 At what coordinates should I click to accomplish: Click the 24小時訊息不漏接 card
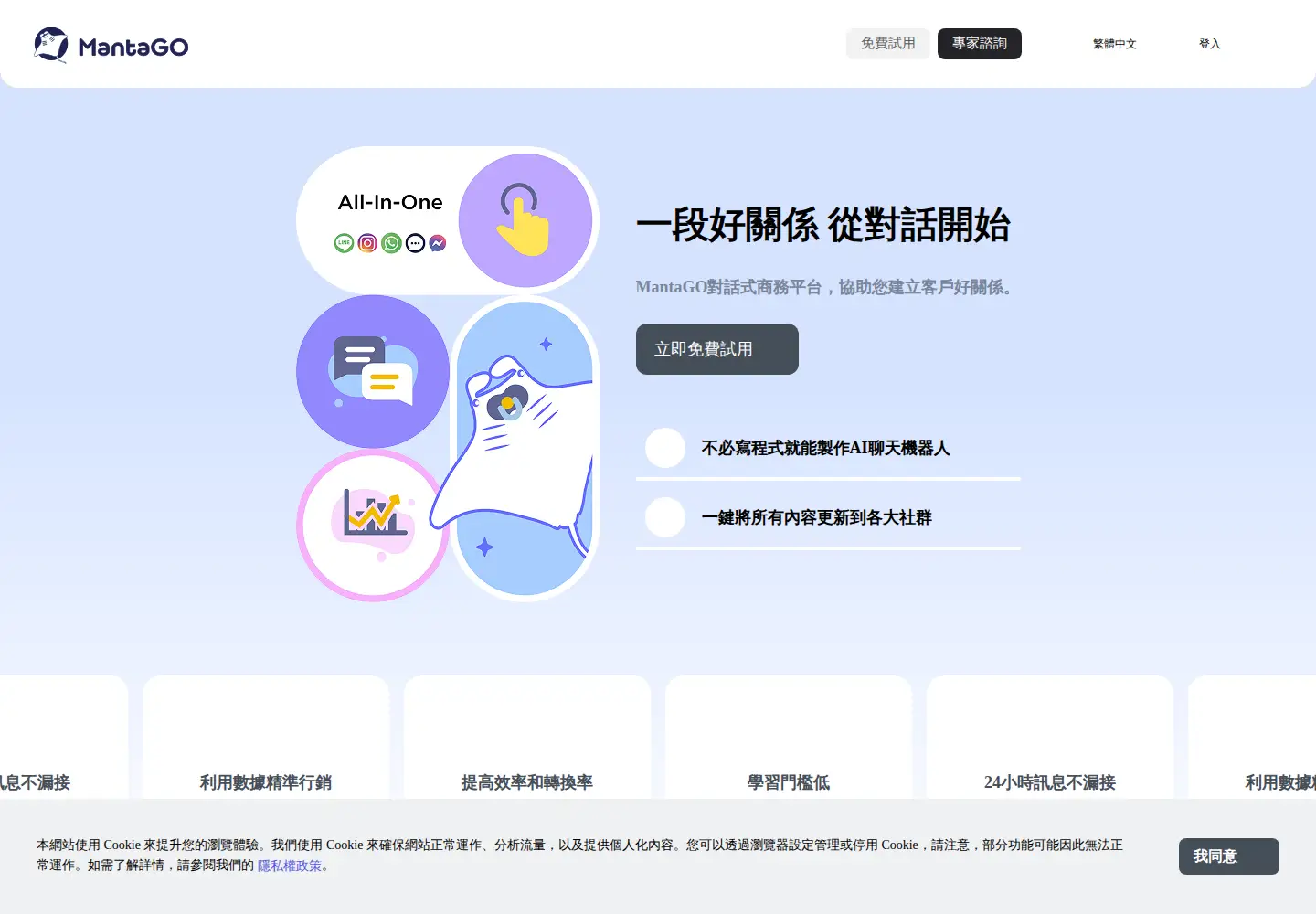tap(1050, 739)
